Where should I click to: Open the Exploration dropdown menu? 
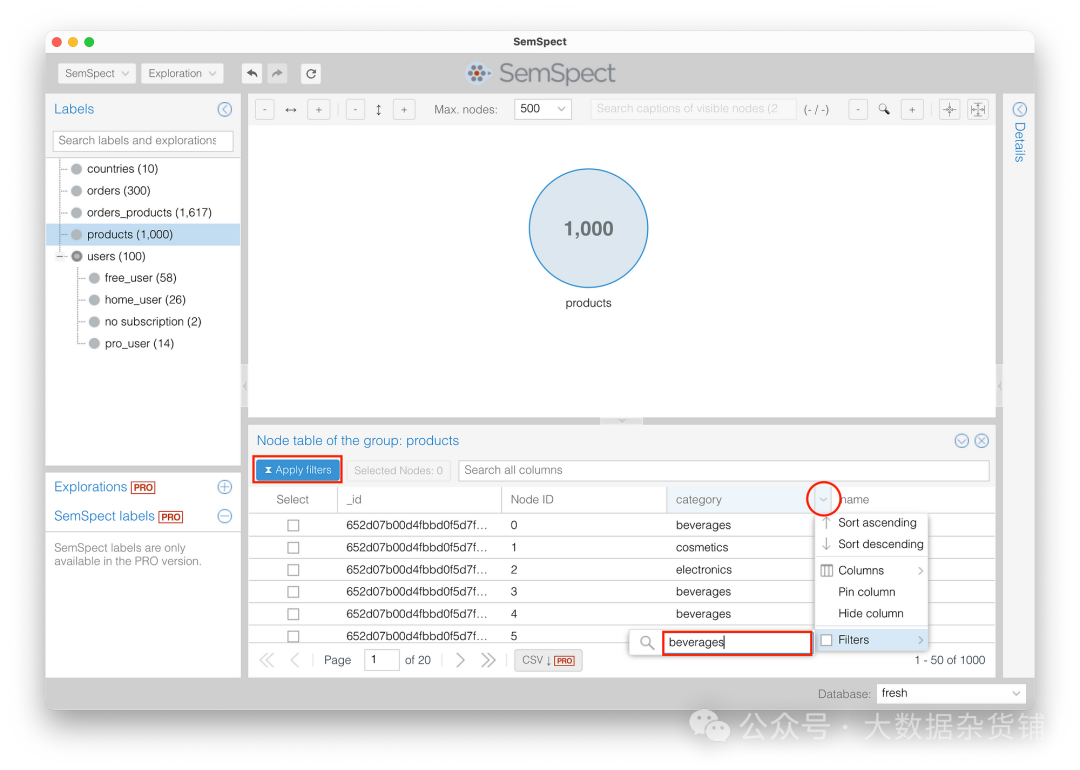[182, 73]
